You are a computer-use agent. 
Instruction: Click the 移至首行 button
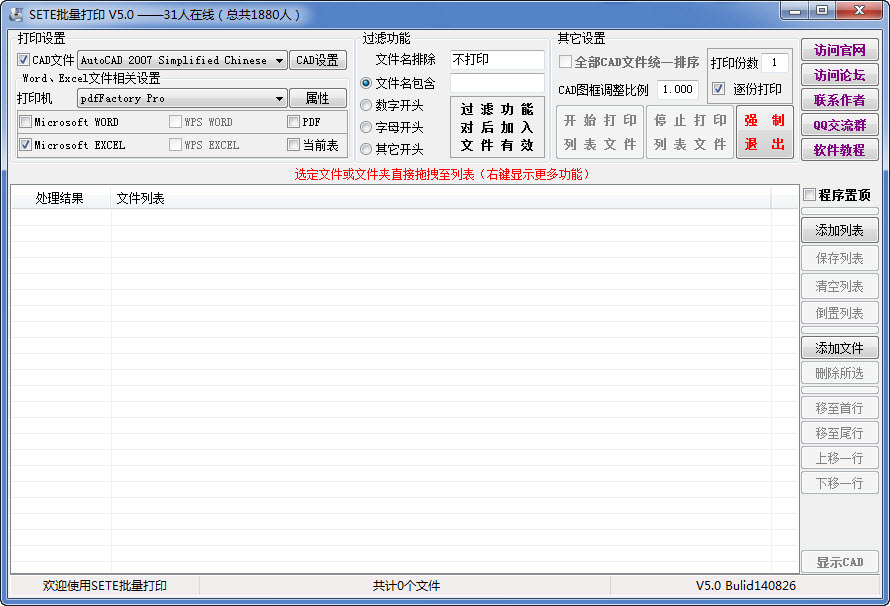coord(839,408)
